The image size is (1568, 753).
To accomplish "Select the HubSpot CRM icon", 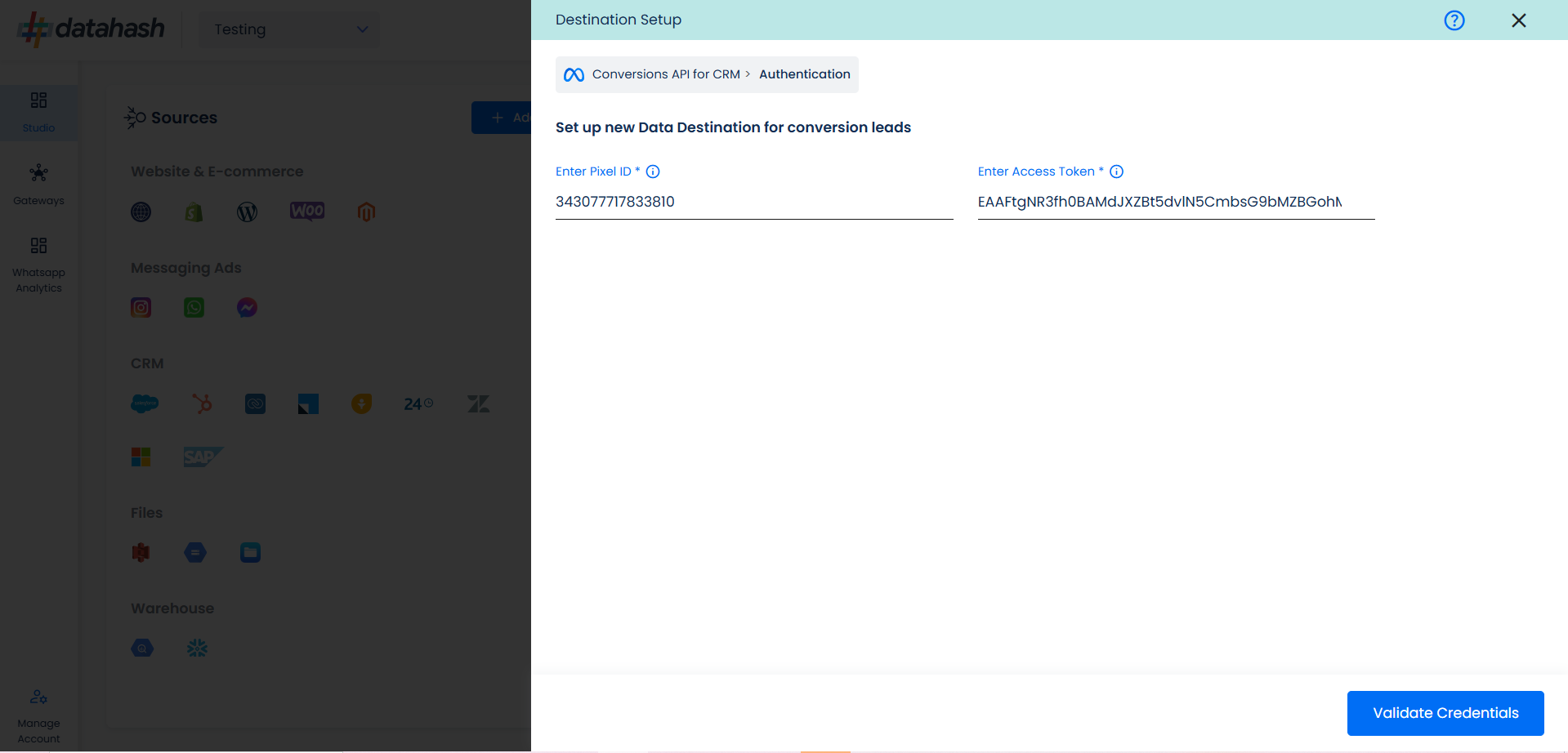I will point(202,403).
